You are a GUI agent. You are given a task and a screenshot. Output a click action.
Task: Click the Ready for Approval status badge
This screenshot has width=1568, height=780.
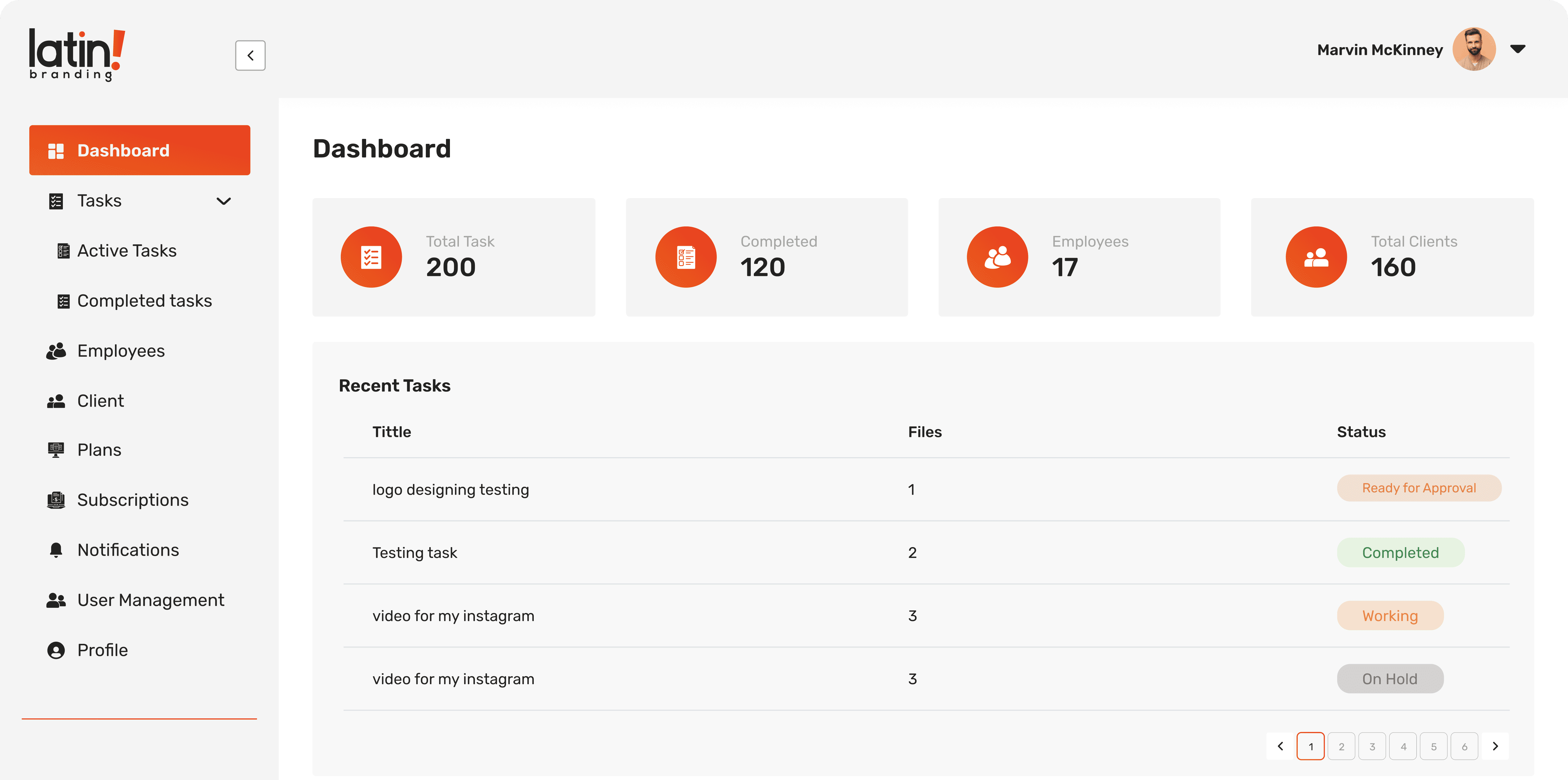pyautogui.click(x=1418, y=488)
